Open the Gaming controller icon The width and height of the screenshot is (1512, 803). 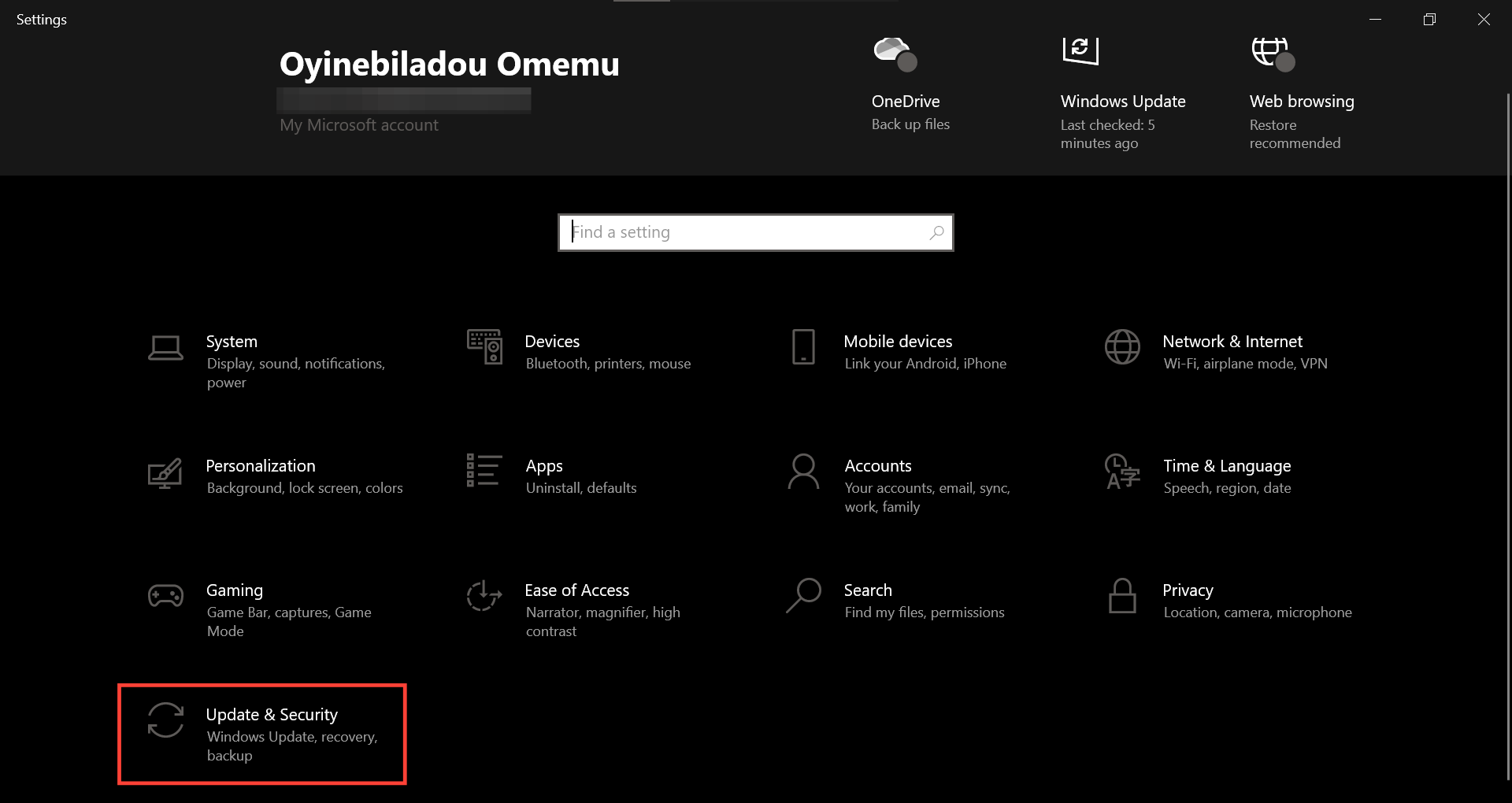pos(165,596)
